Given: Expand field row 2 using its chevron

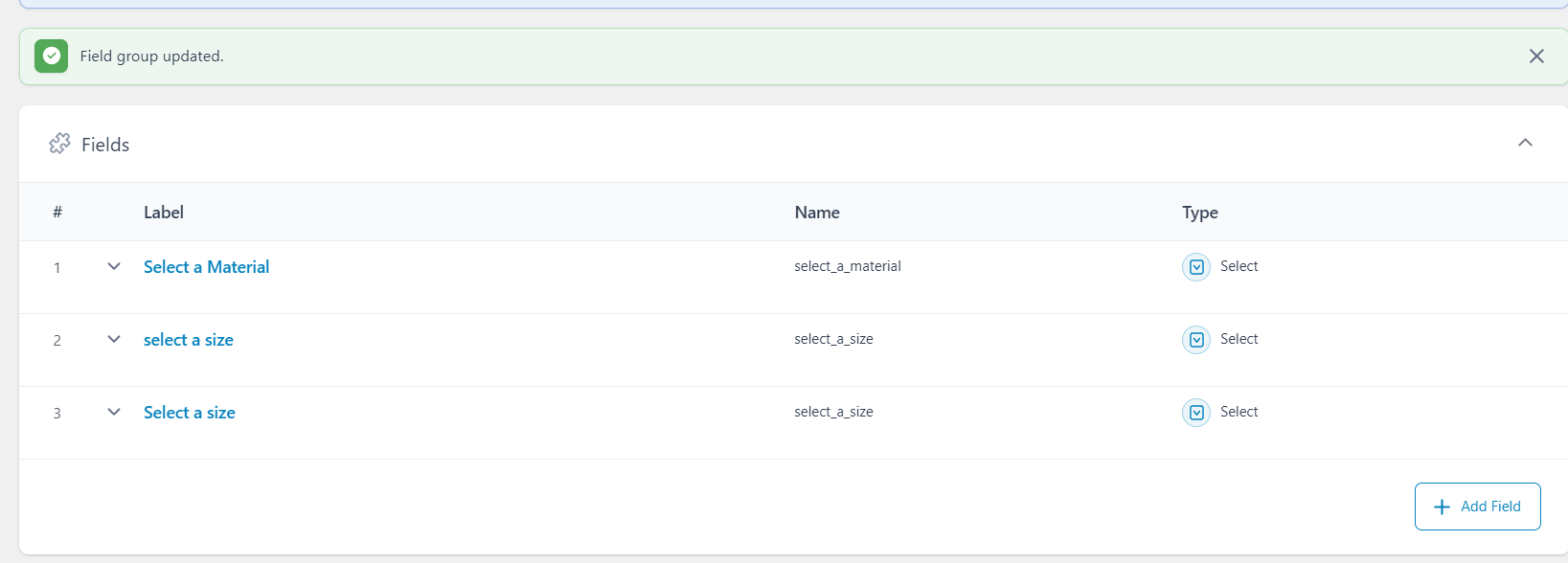Looking at the screenshot, I should [114, 339].
